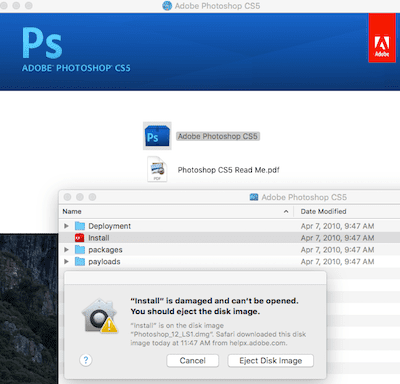Image resolution: width=400 pixels, height=384 pixels.
Task: Zoom the Adobe Photoshop CS5 list window
Action: point(92,197)
